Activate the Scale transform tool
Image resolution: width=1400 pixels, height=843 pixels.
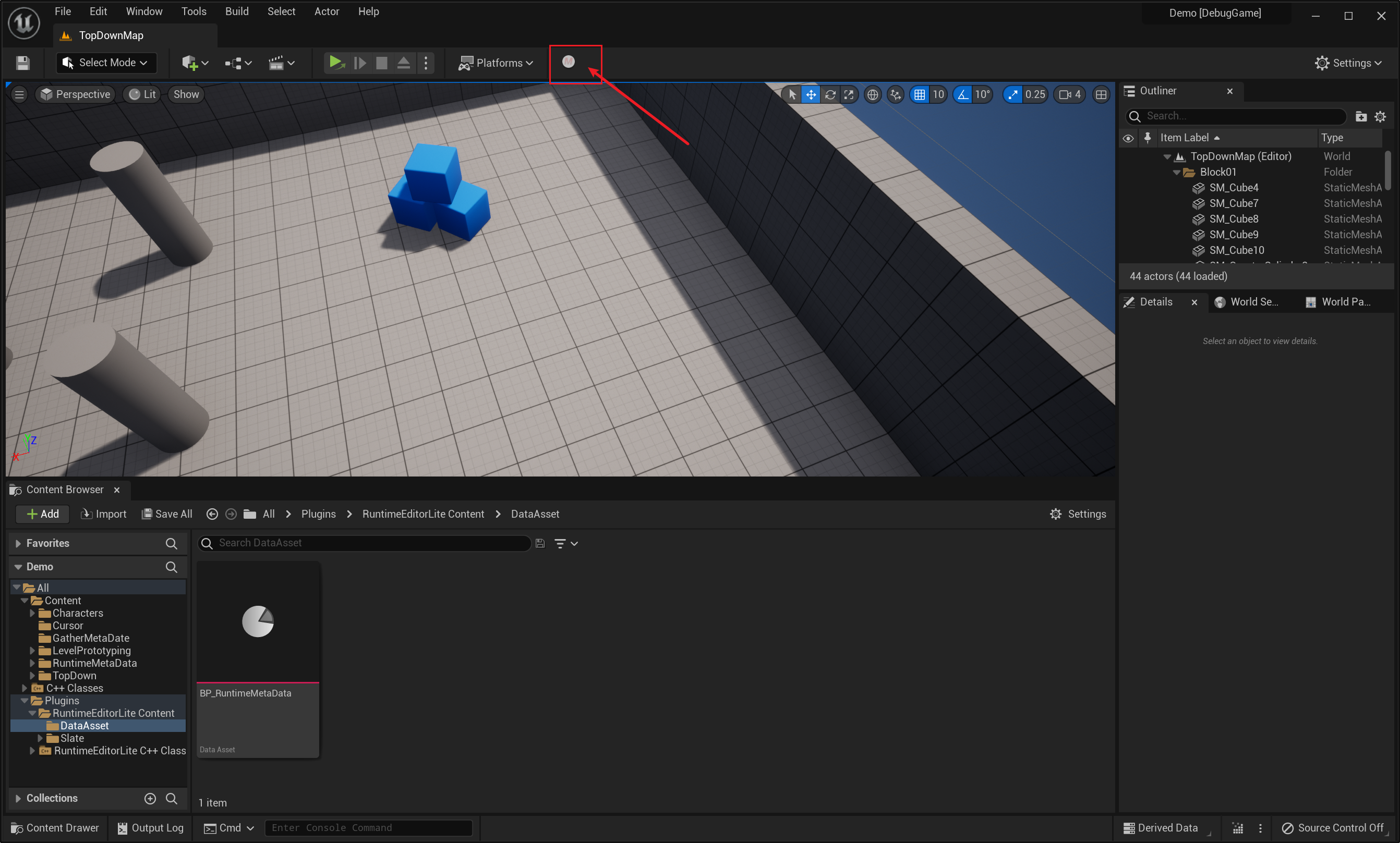coord(849,94)
